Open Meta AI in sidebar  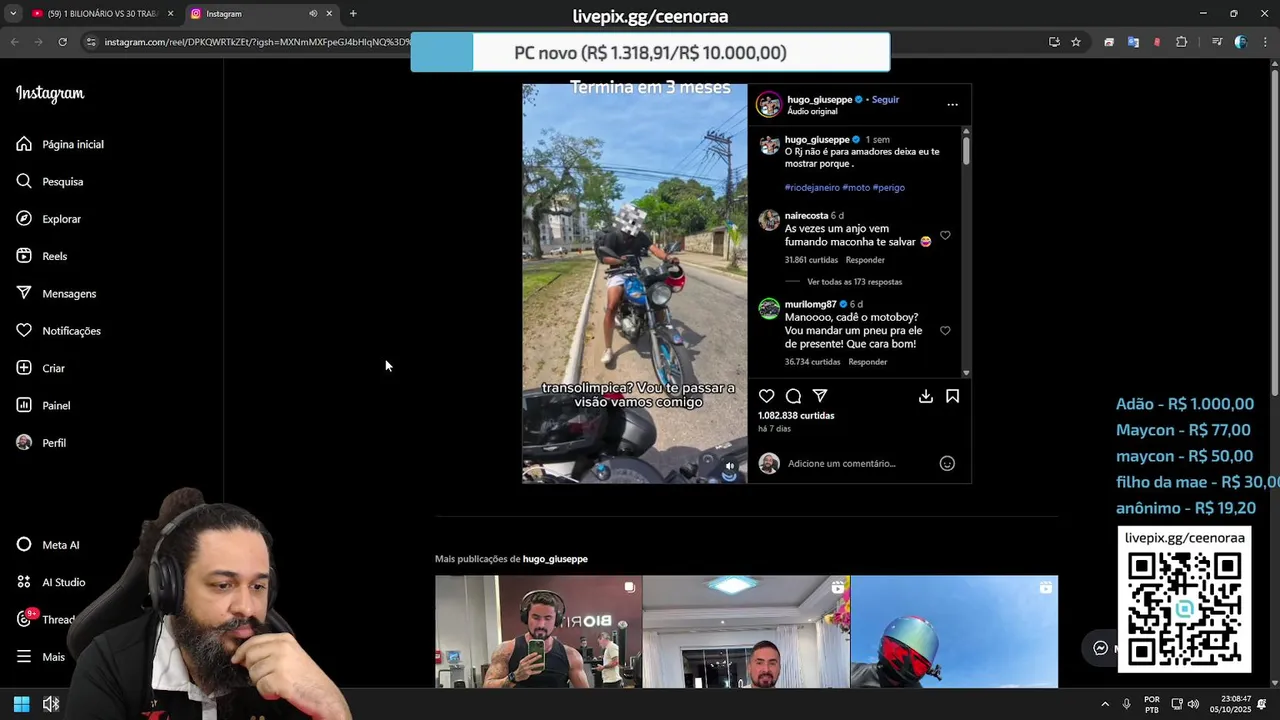(x=48, y=545)
